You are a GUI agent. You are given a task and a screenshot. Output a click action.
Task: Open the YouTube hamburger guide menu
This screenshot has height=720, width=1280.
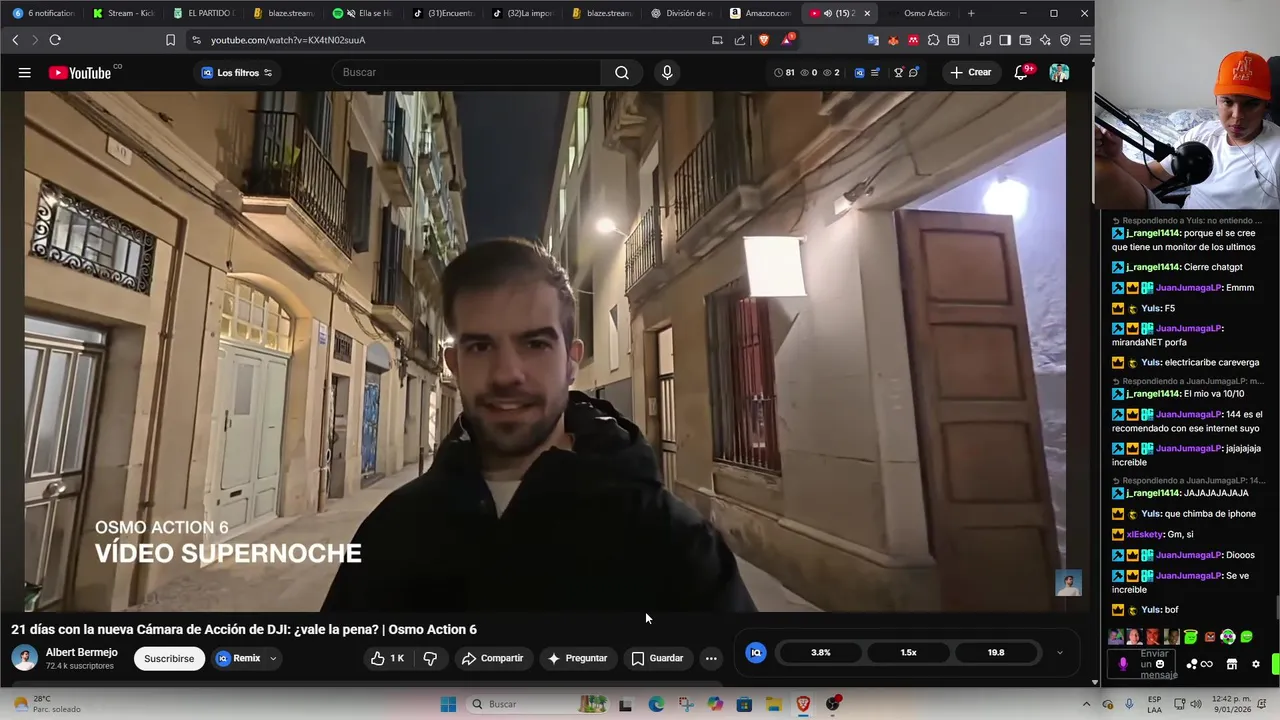[x=24, y=72]
